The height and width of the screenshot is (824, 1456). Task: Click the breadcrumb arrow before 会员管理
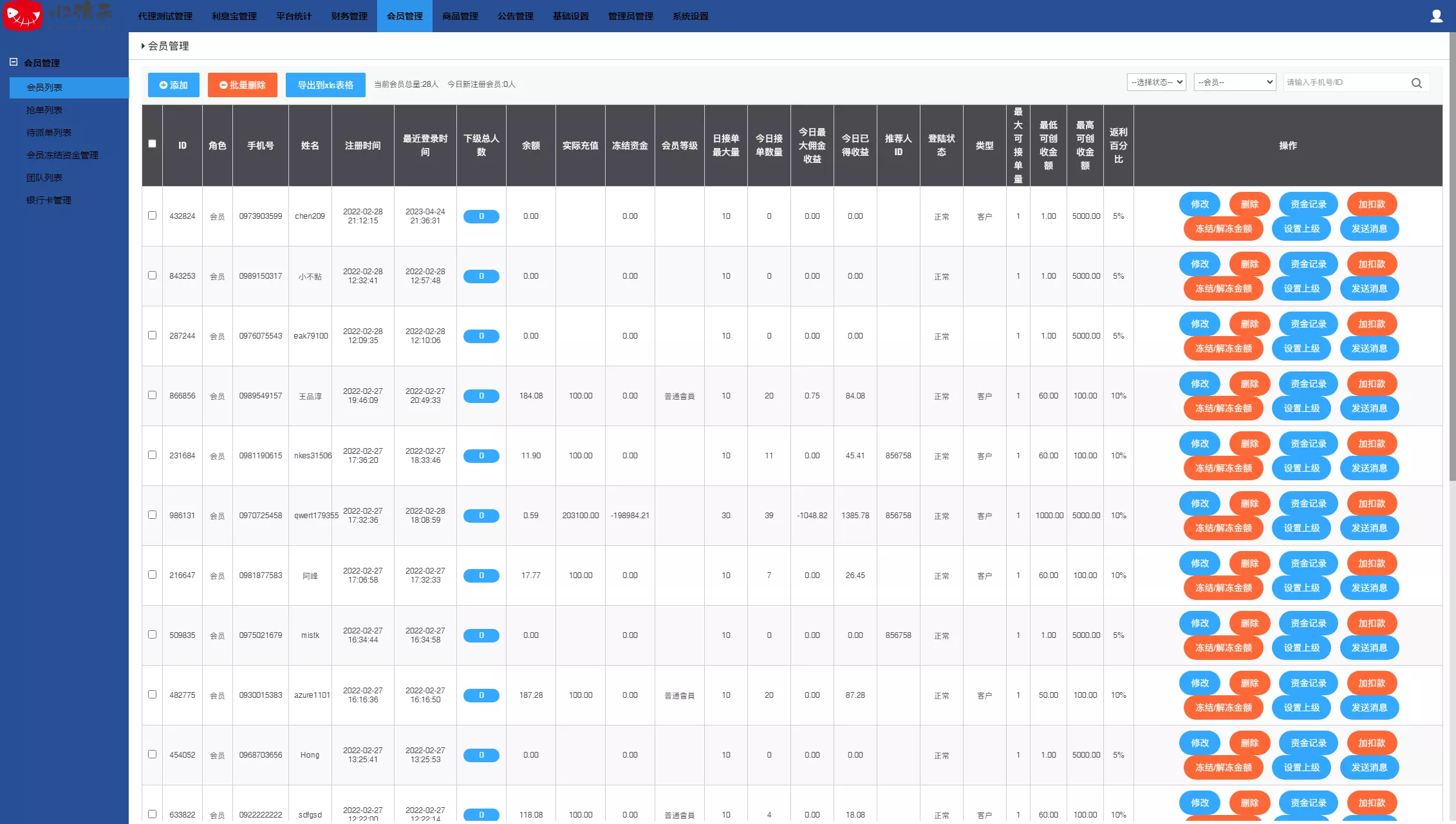pyautogui.click(x=143, y=46)
